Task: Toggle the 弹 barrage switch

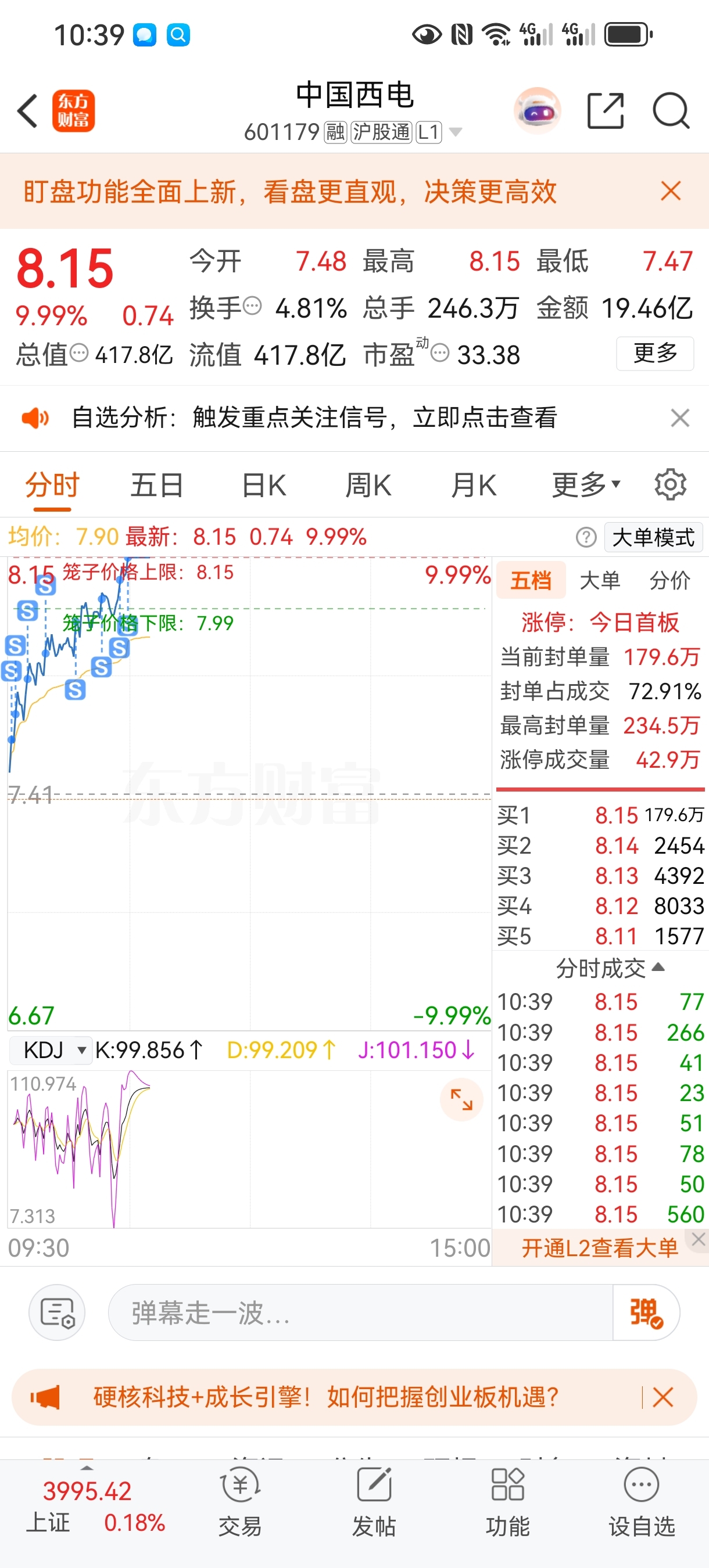Action: (646, 1312)
